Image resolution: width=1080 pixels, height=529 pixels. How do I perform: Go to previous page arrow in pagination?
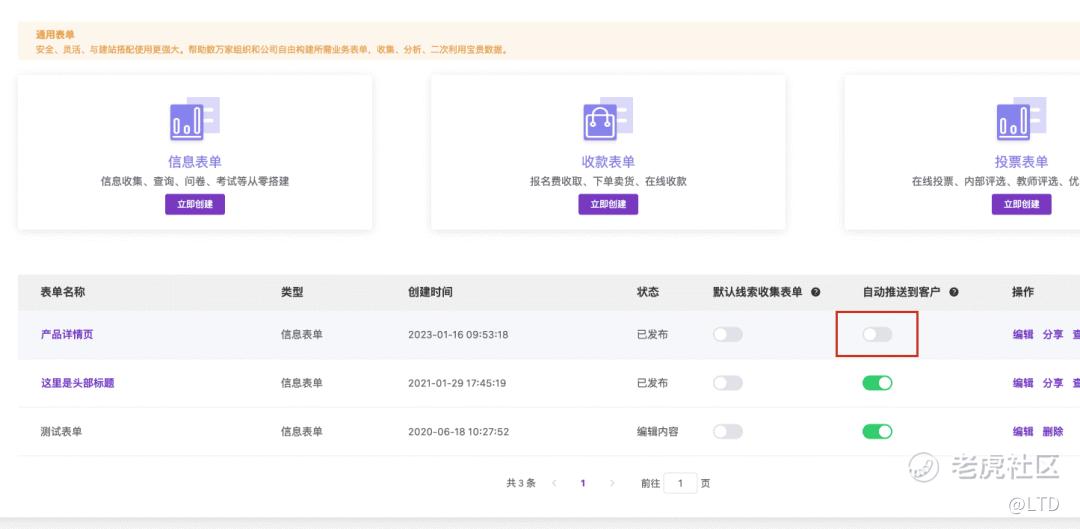tap(554, 484)
